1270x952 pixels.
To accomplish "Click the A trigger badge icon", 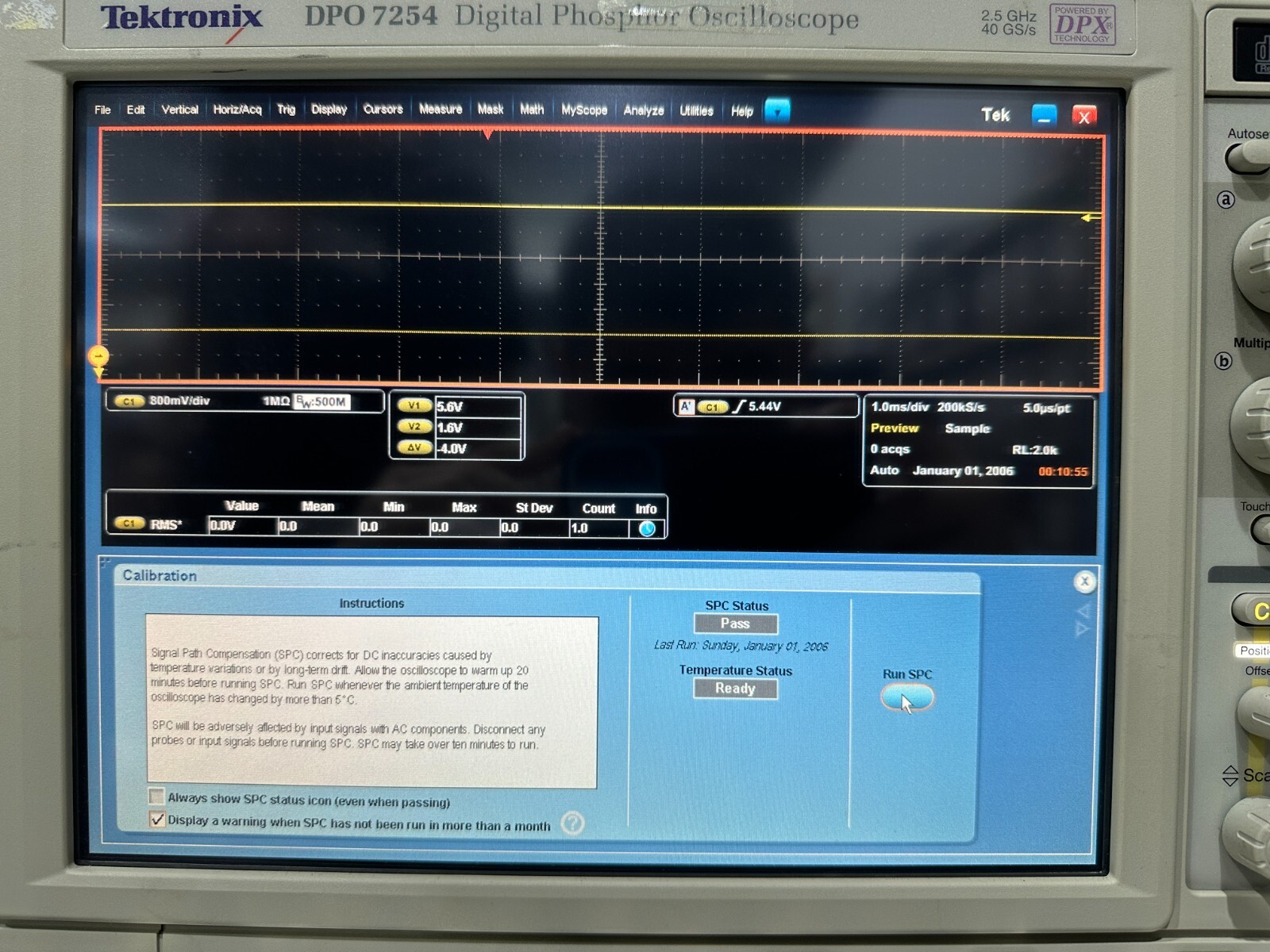I will pyautogui.click(x=686, y=407).
